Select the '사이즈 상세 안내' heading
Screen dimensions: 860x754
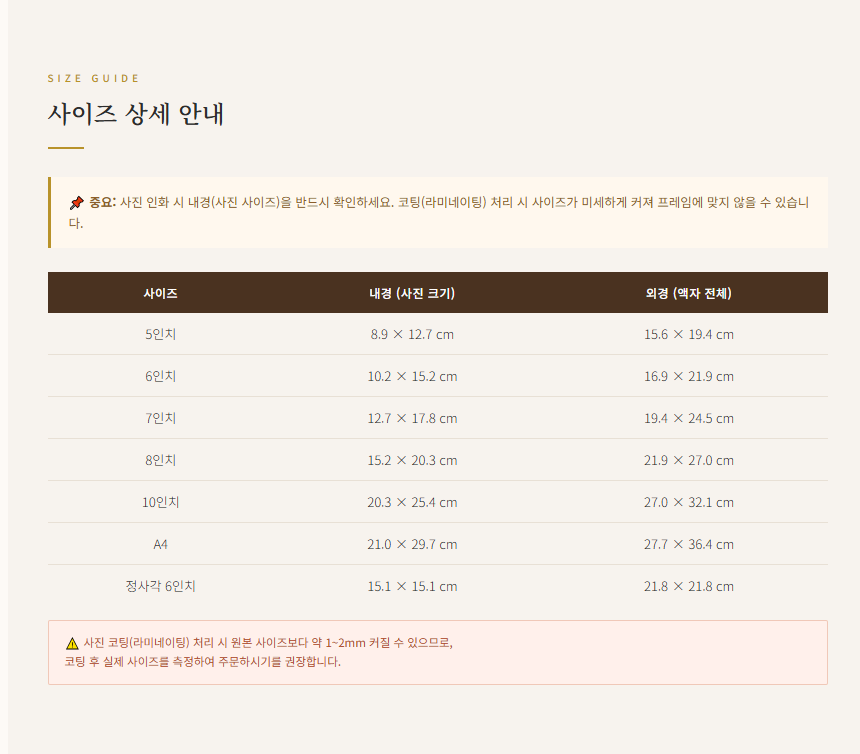pos(136,114)
